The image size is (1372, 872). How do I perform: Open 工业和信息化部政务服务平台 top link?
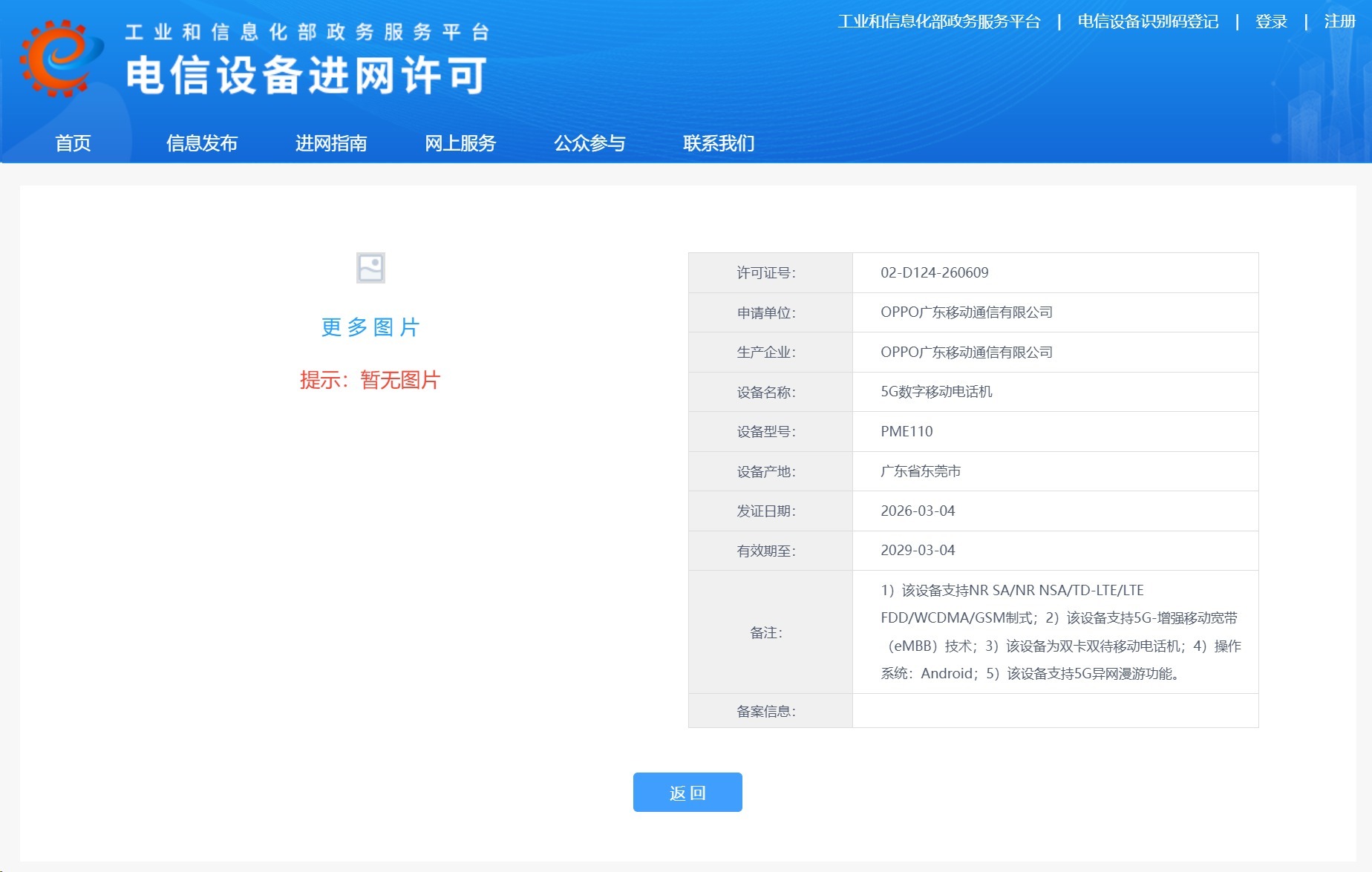(x=939, y=22)
